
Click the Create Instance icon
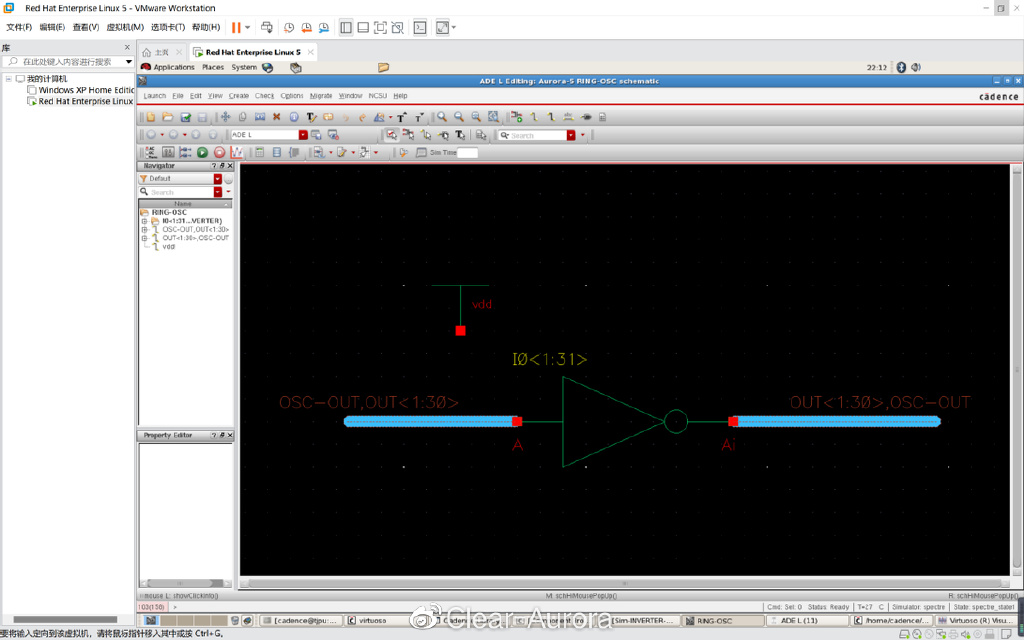pyautogui.click(x=517, y=117)
